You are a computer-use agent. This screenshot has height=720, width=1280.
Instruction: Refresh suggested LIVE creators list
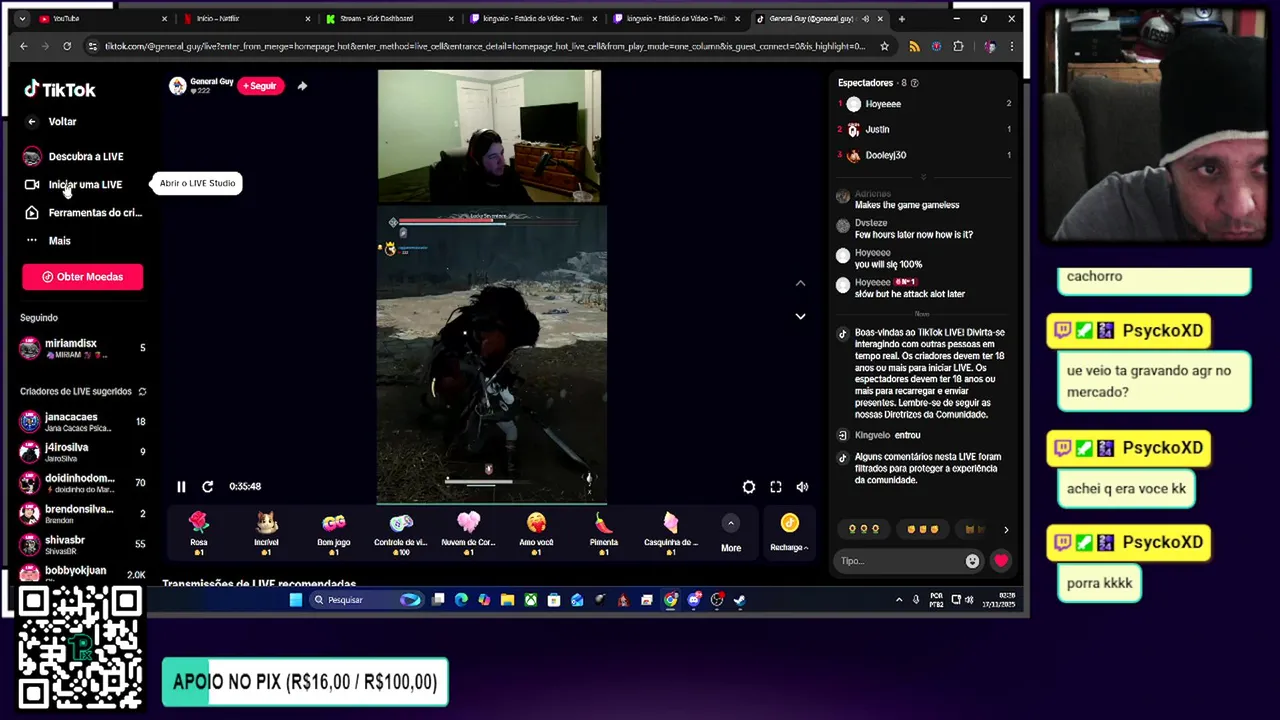click(142, 392)
